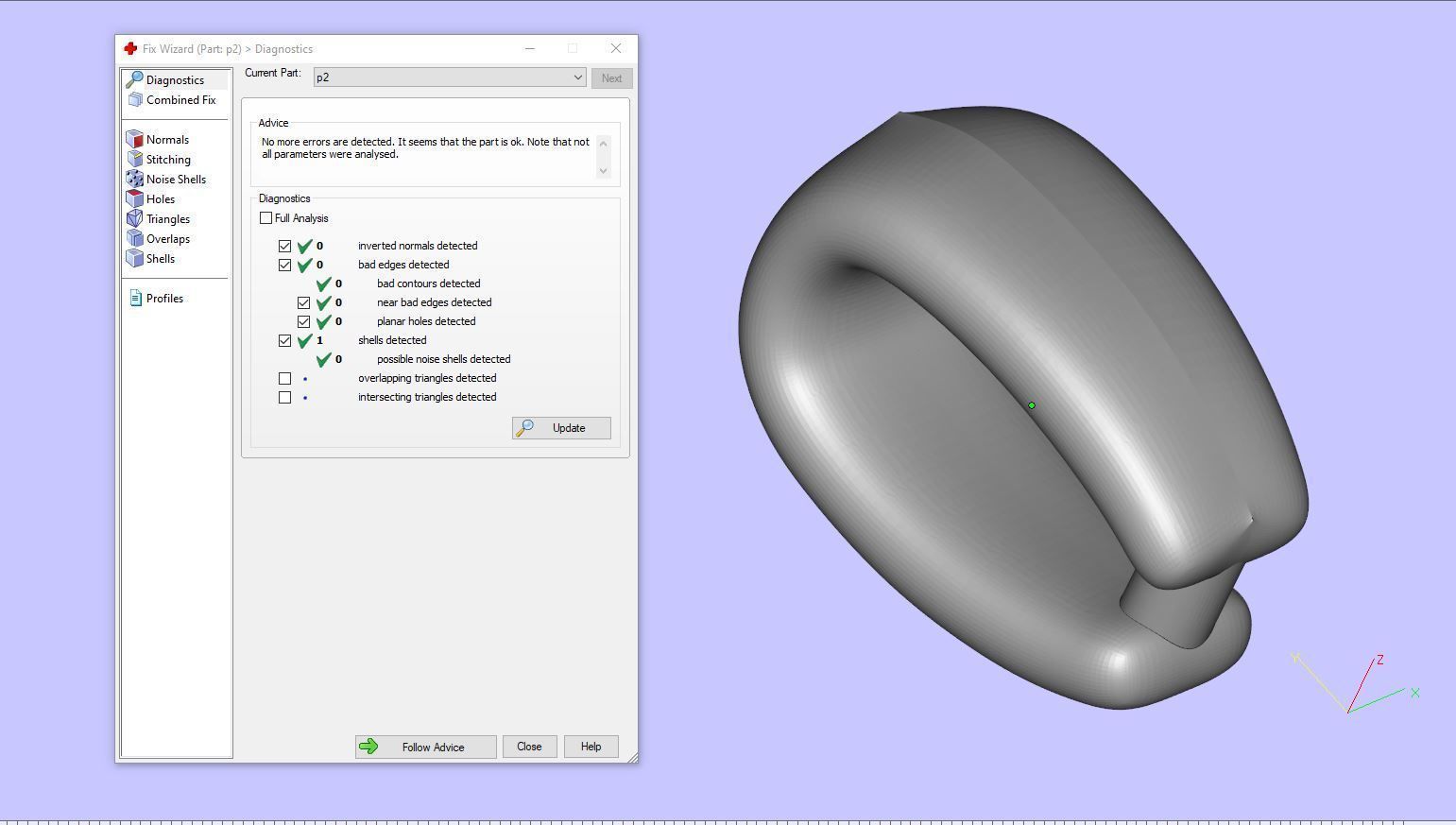Uncheck planar holes detected checkbox
Viewport: 1456px width, 825px height.
[303, 321]
